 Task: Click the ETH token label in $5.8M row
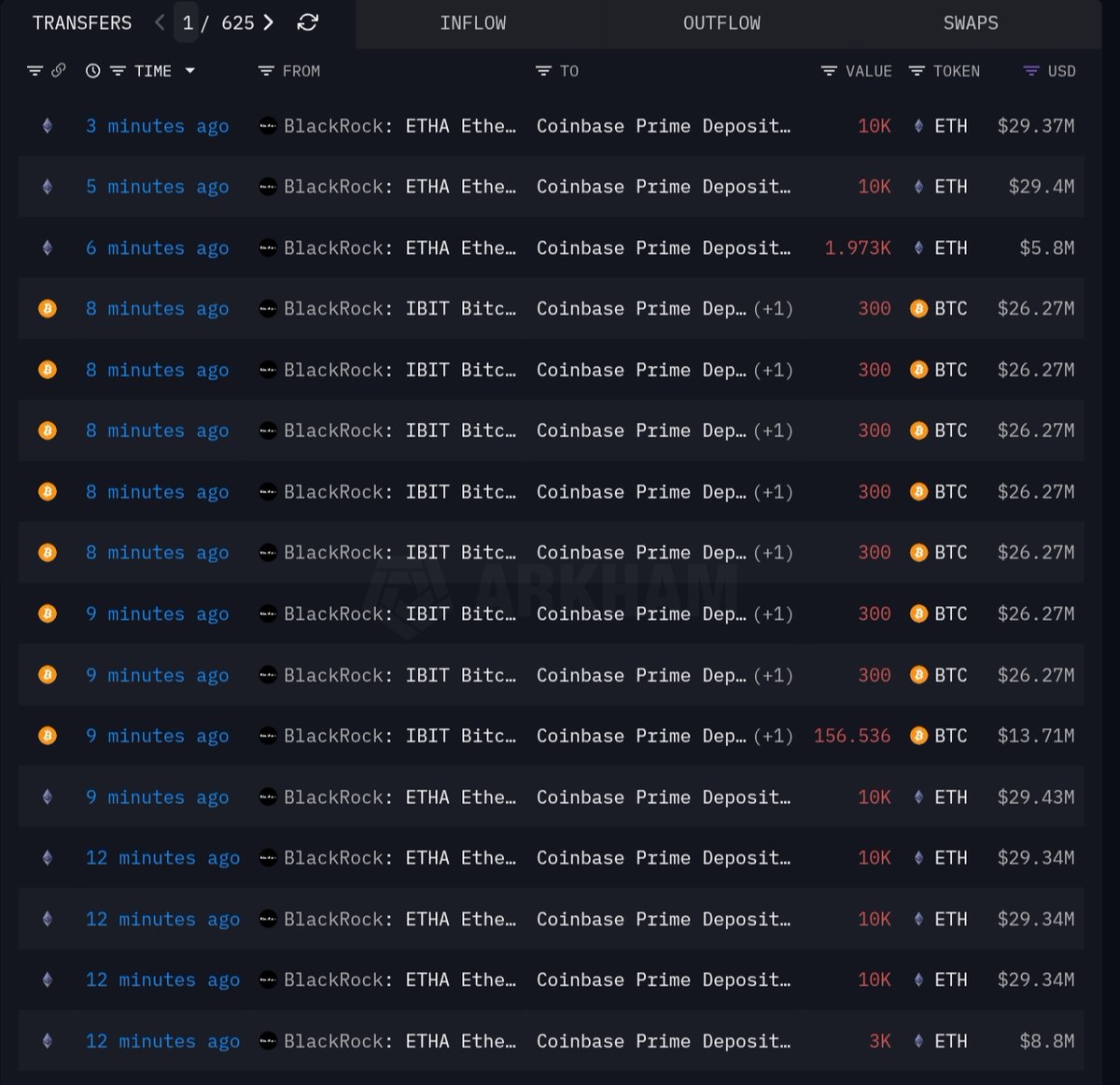[951, 247]
